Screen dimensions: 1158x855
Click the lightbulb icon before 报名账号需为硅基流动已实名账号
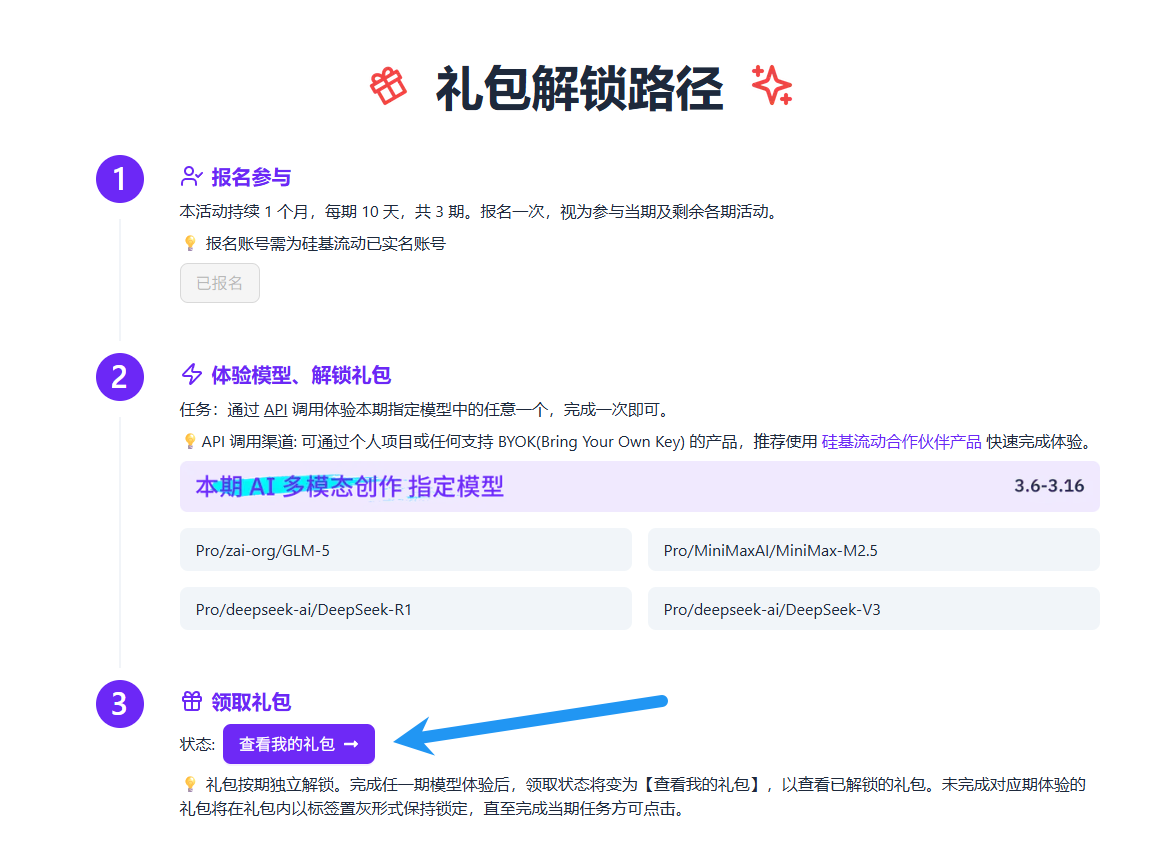(190, 243)
